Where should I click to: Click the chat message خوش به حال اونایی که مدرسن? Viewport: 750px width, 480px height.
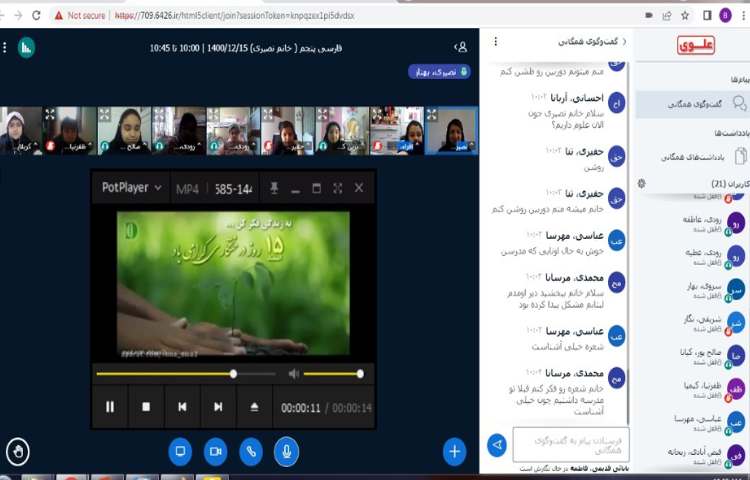tap(552, 251)
